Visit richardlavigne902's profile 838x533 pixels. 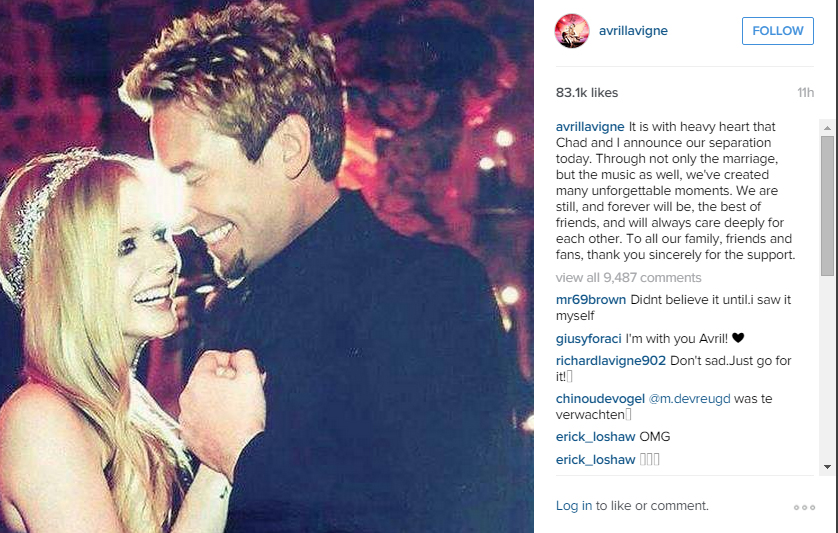(611, 361)
